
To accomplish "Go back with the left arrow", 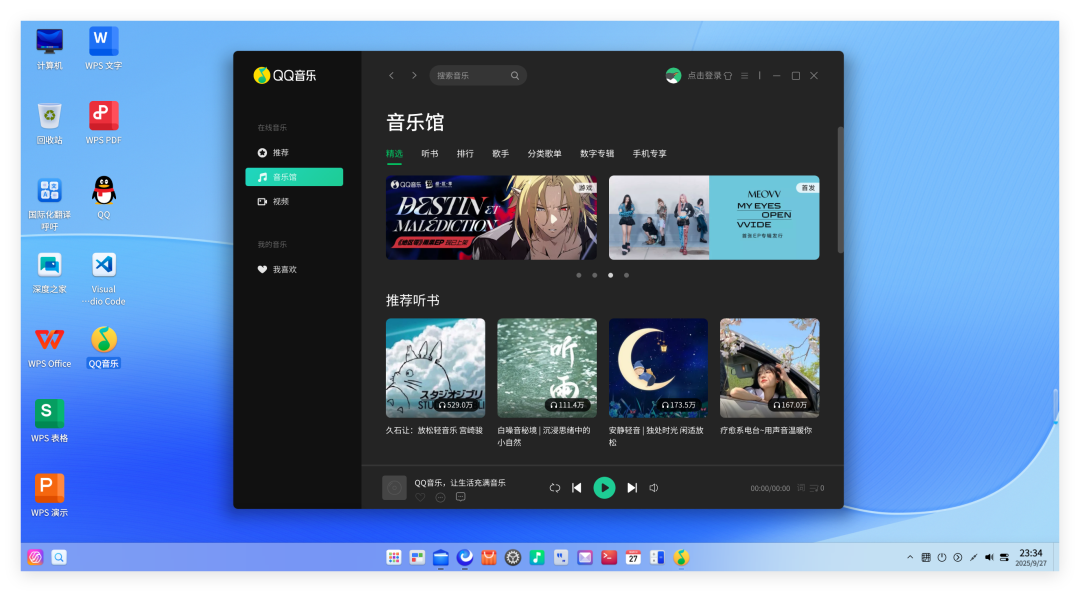I will click(x=391, y=76).
